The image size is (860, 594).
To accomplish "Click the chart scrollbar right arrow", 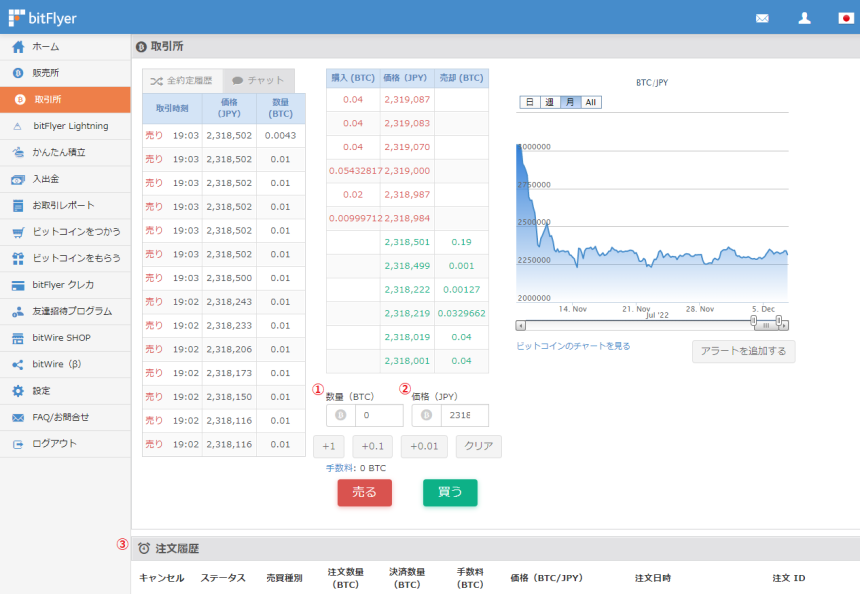I will (784, 326).
